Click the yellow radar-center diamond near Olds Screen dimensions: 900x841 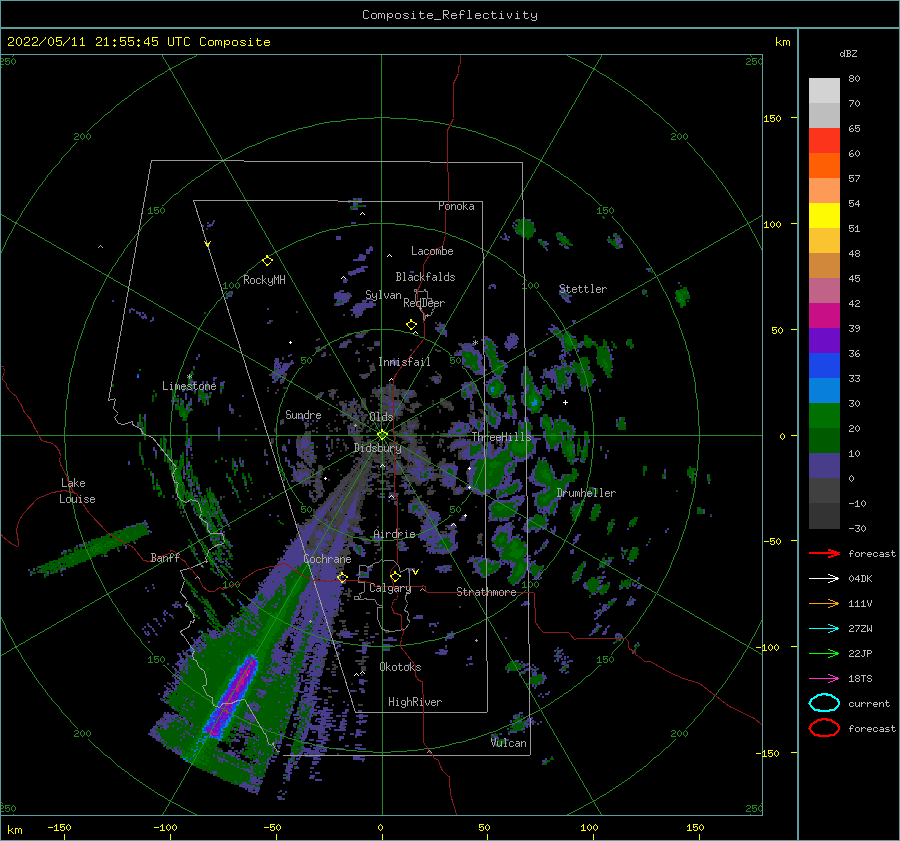[x=382, y=435]
